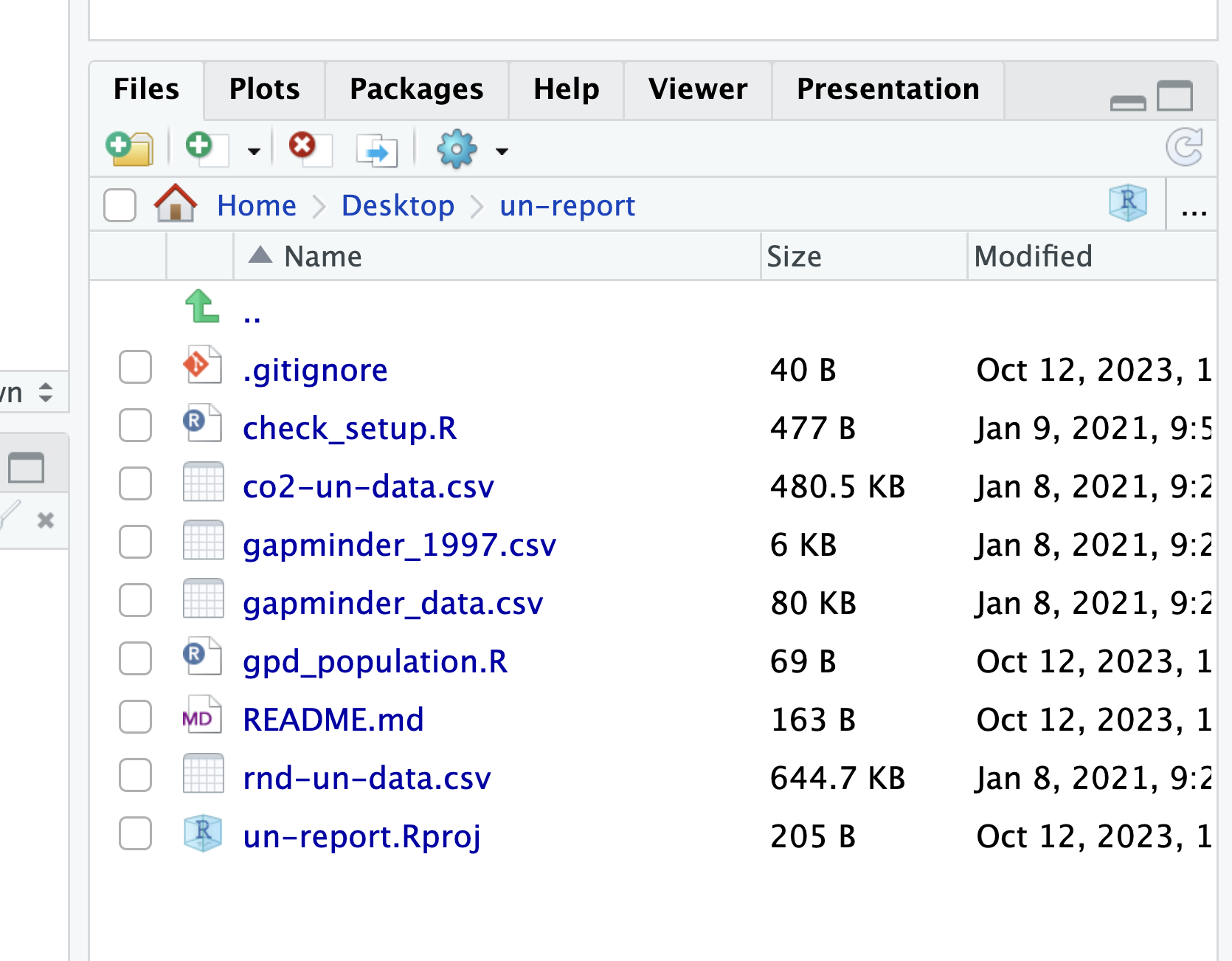Click the New Folder icon
Viewport: 1232px width, 961px height.
[129, 148]
